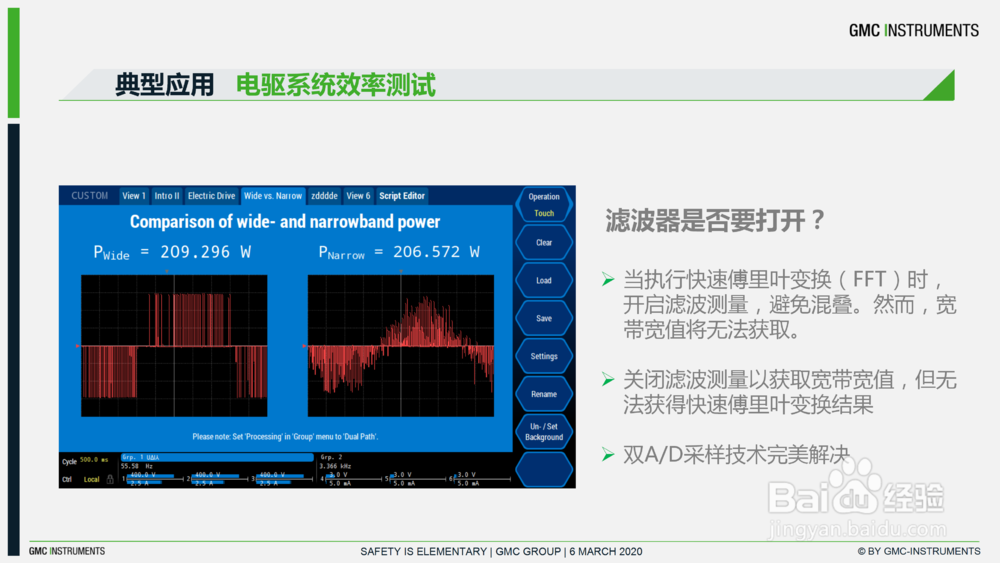Select the Wide vs. Narrow tab
Image resolution: width=1000 pixels, height=563 pixels.
(273, 196)
